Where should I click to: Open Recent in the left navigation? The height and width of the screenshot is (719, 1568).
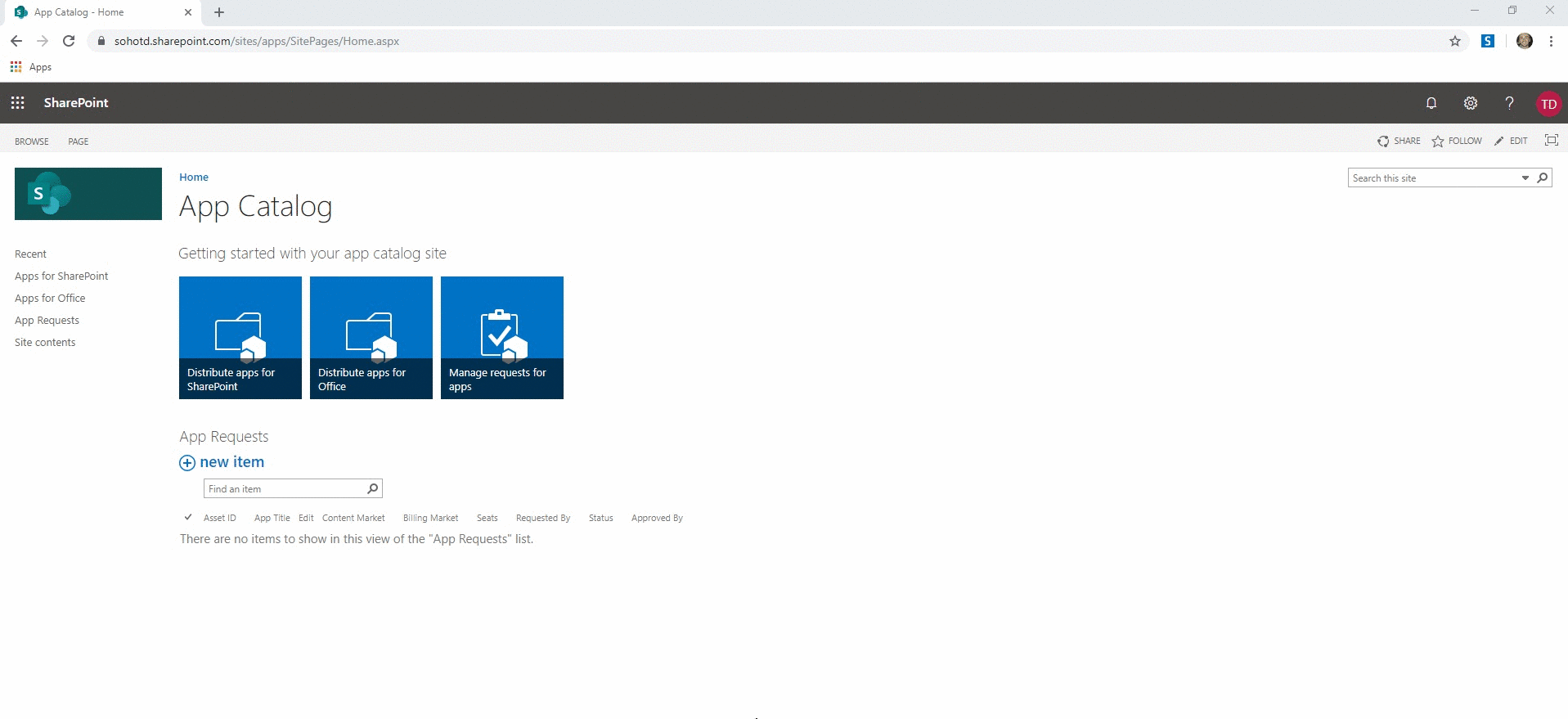point(30,254)
